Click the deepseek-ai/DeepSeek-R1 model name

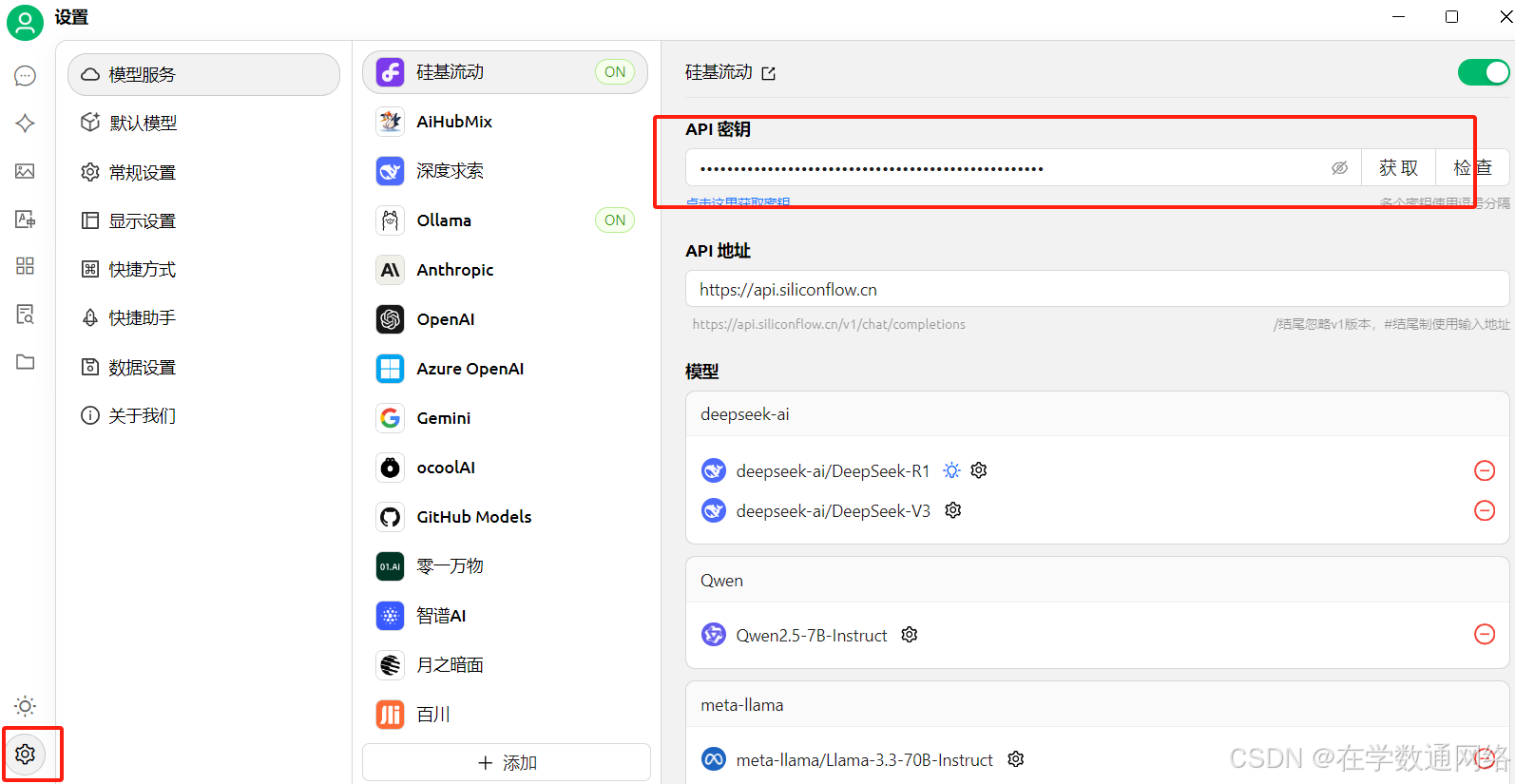pyautogui.click(x=833, y=470)
